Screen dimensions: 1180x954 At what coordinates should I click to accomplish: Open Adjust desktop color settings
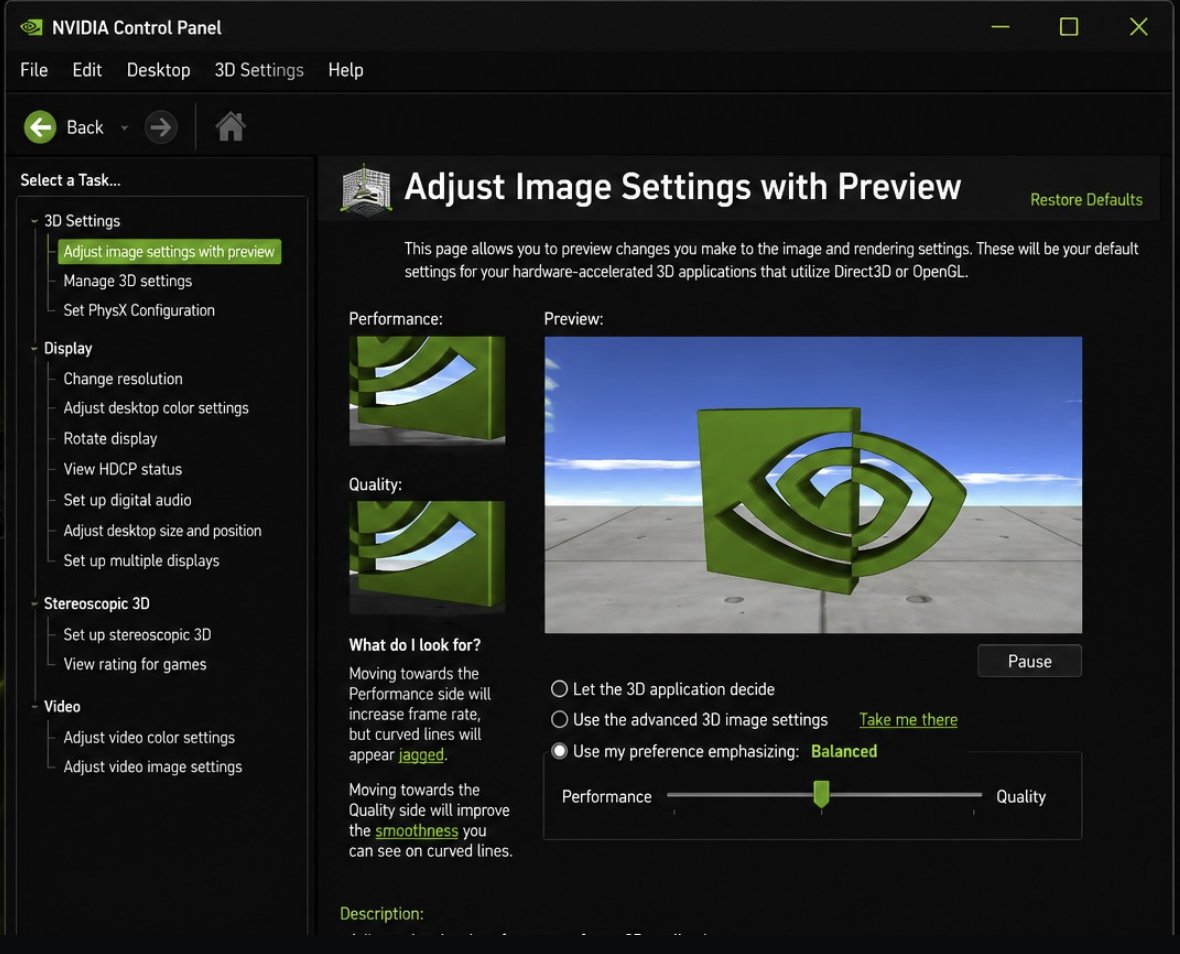156,408
